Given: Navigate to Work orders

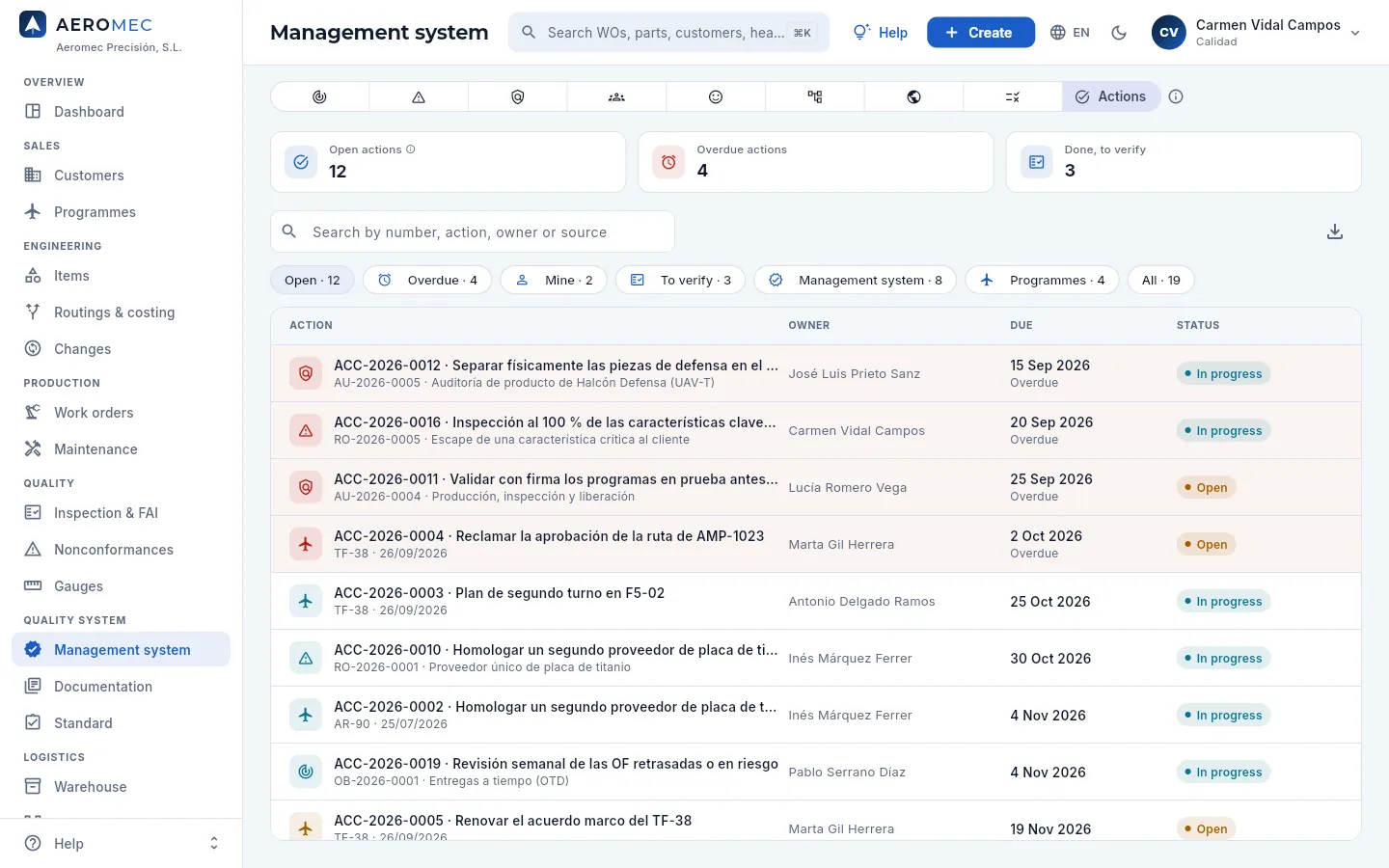Looking at the screenshot, I should [122, 413].
